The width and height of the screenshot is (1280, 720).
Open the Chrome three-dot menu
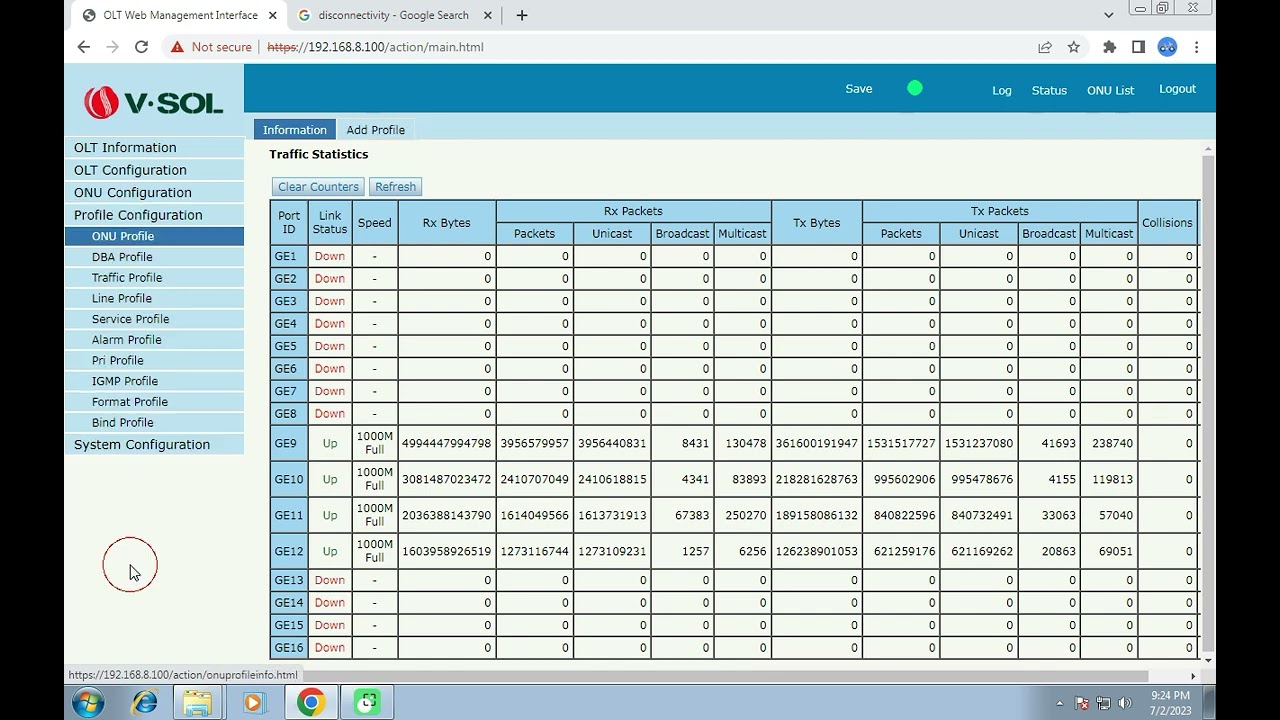click(x=1196, y=47)
